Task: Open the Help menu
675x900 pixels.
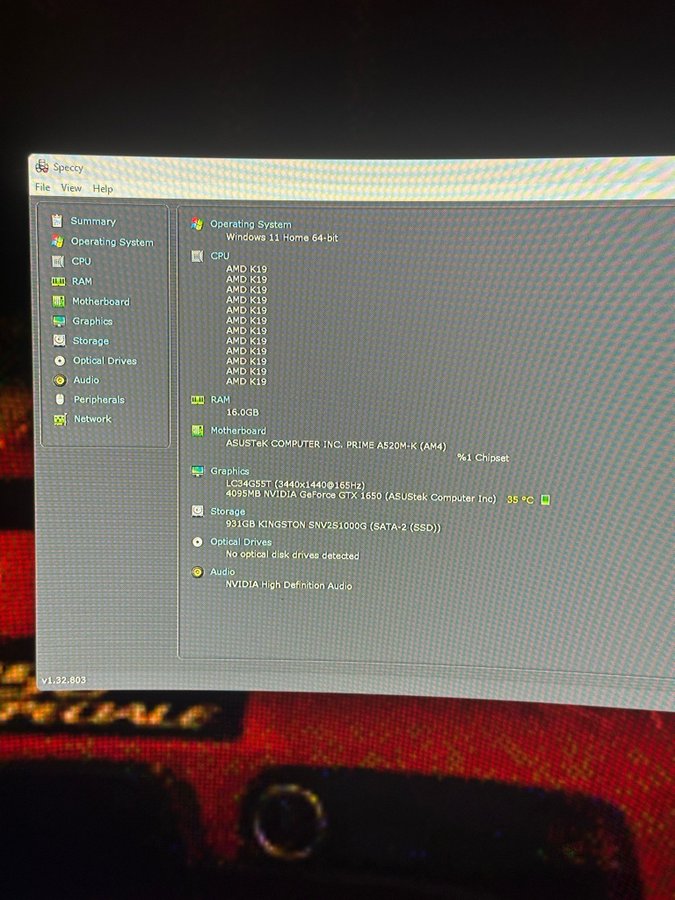Action: coord(103,189)
